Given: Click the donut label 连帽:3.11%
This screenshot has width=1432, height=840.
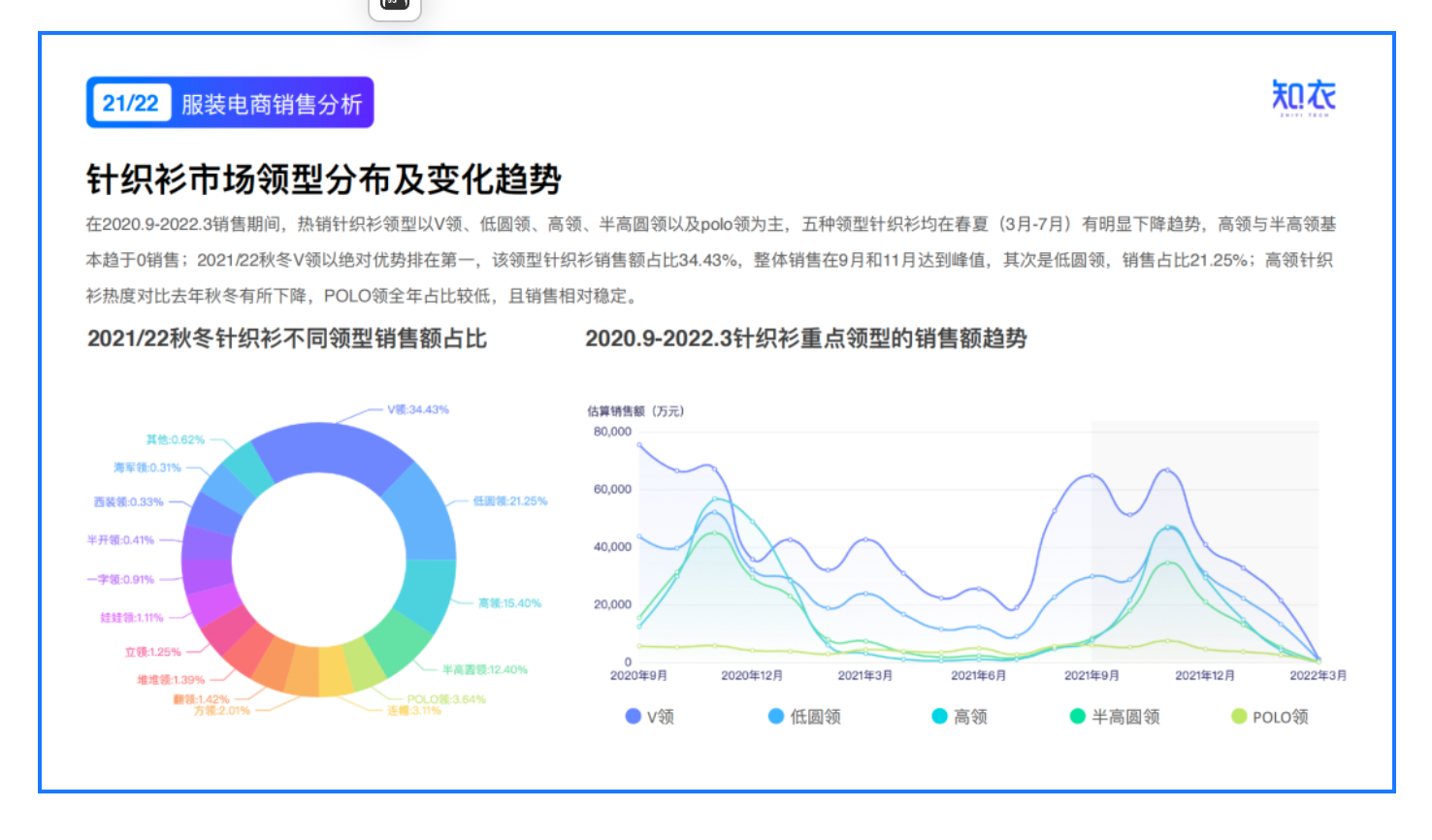Looking at the screenshot, I should [x=414, y=710].
